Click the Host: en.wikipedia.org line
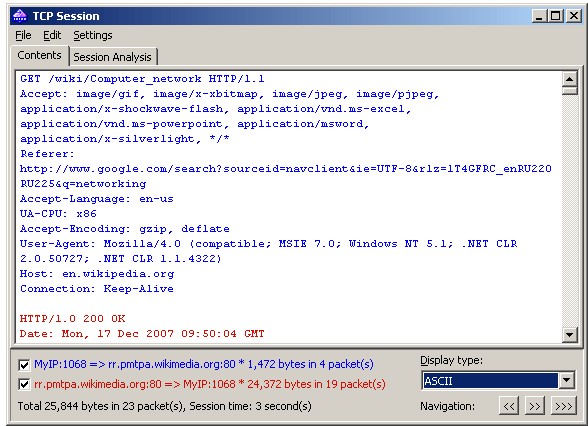 click(x=97, y=274)
